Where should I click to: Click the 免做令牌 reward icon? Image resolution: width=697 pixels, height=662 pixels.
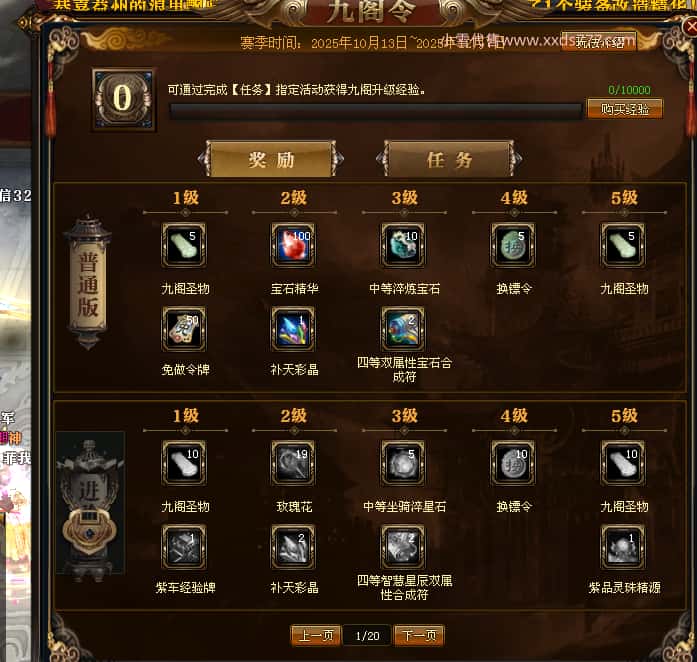pyautogui.click(x=184, y=329)
